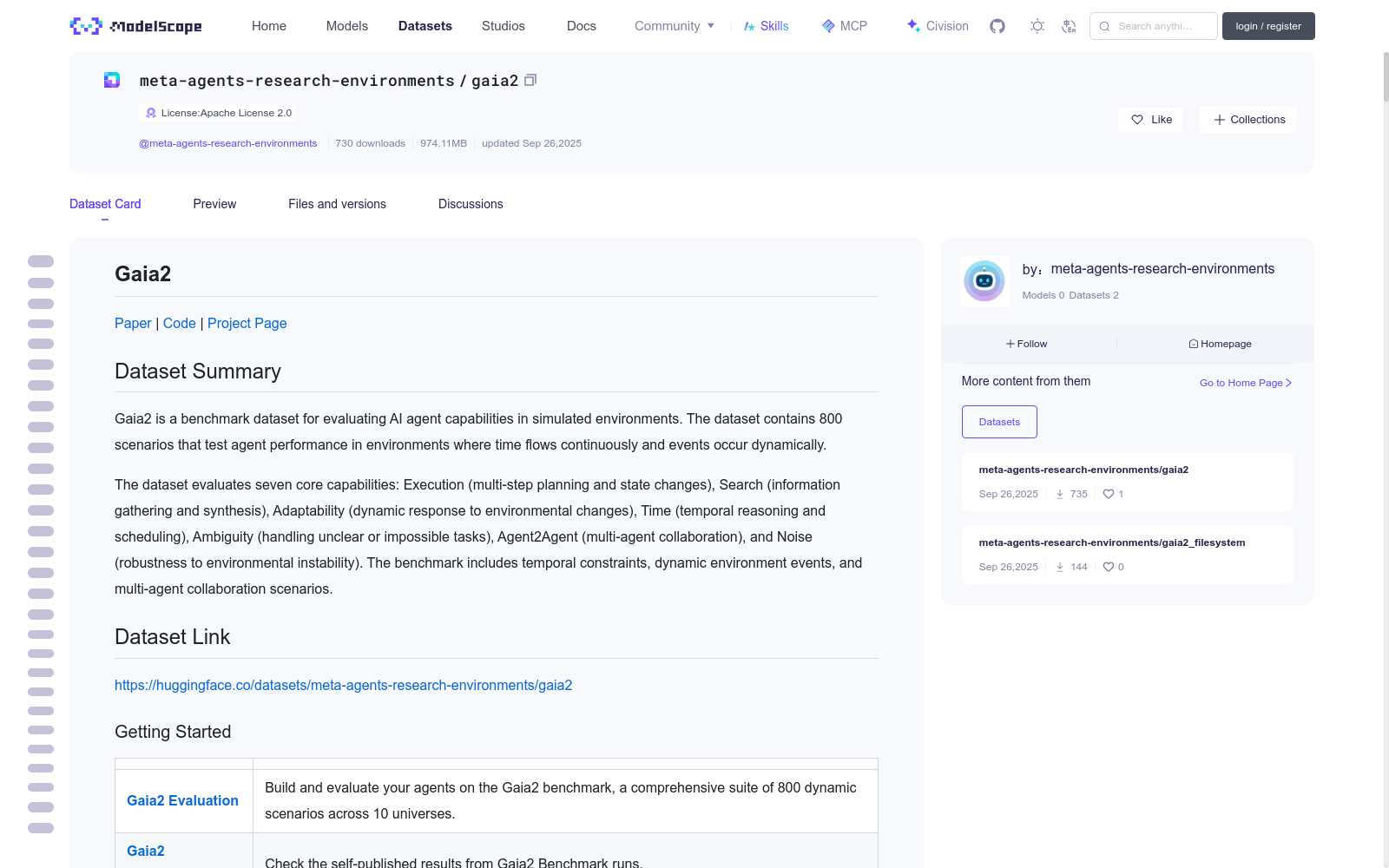Click the download icon on gaia2 card
Image resolution: width=1389 pixels, height=868 pixels.
click(x=1060, y=494)
